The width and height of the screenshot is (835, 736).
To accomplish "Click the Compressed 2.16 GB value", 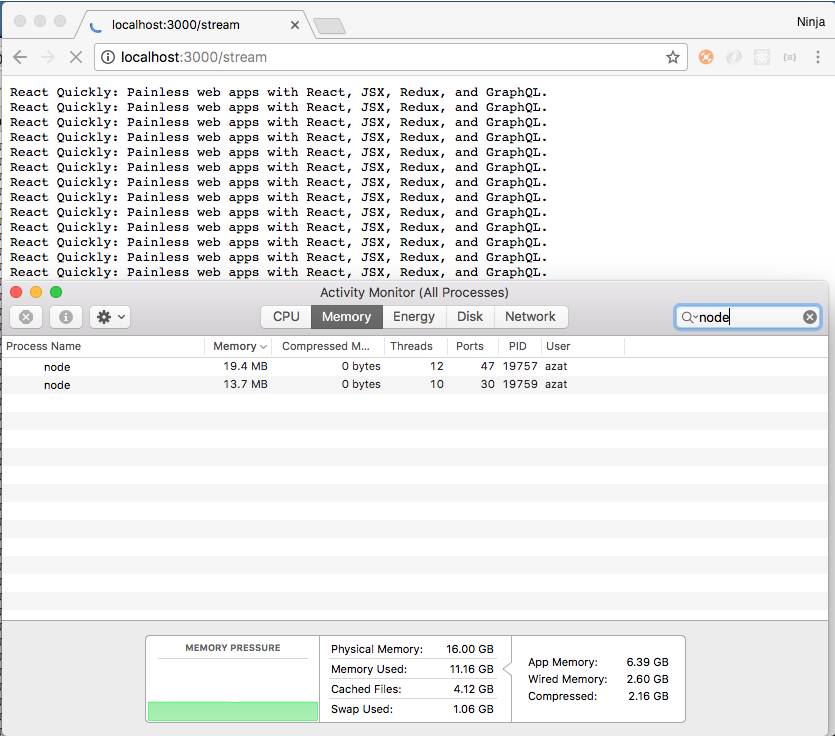I will pos(648,696).
